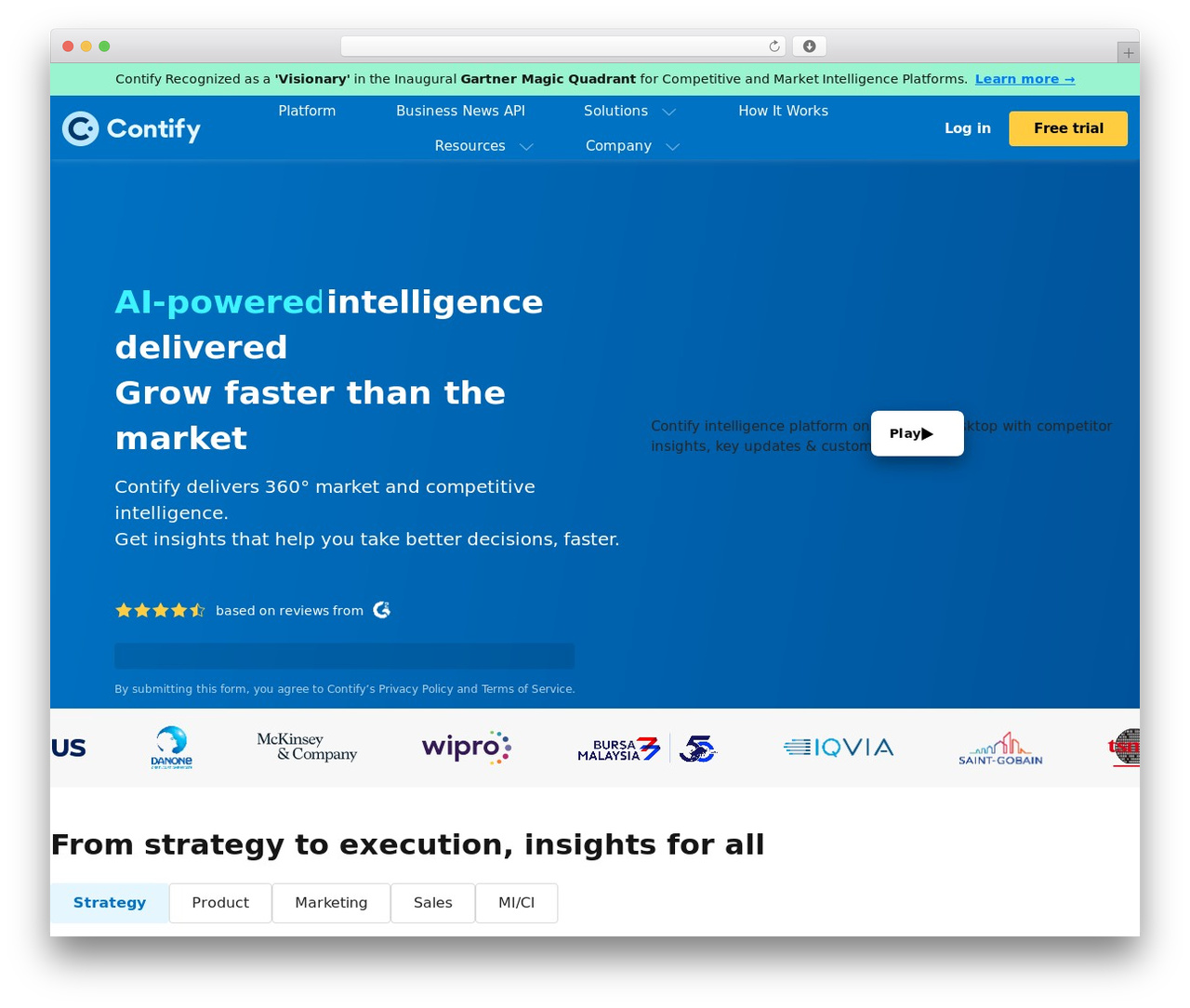Click the email form field
The height and width of the screenshot is (1008, 1190).
tap(344, 656)
